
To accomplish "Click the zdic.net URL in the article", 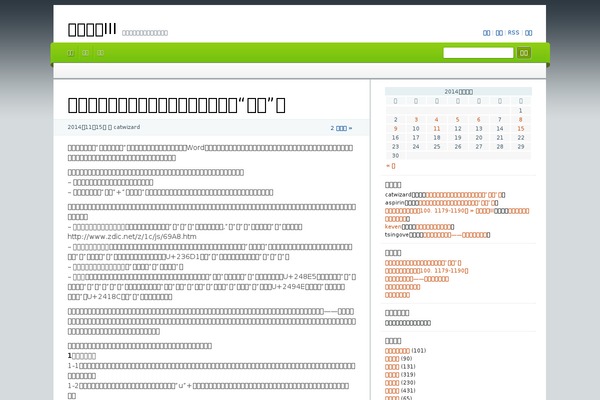I will click(x=132, y=237).
